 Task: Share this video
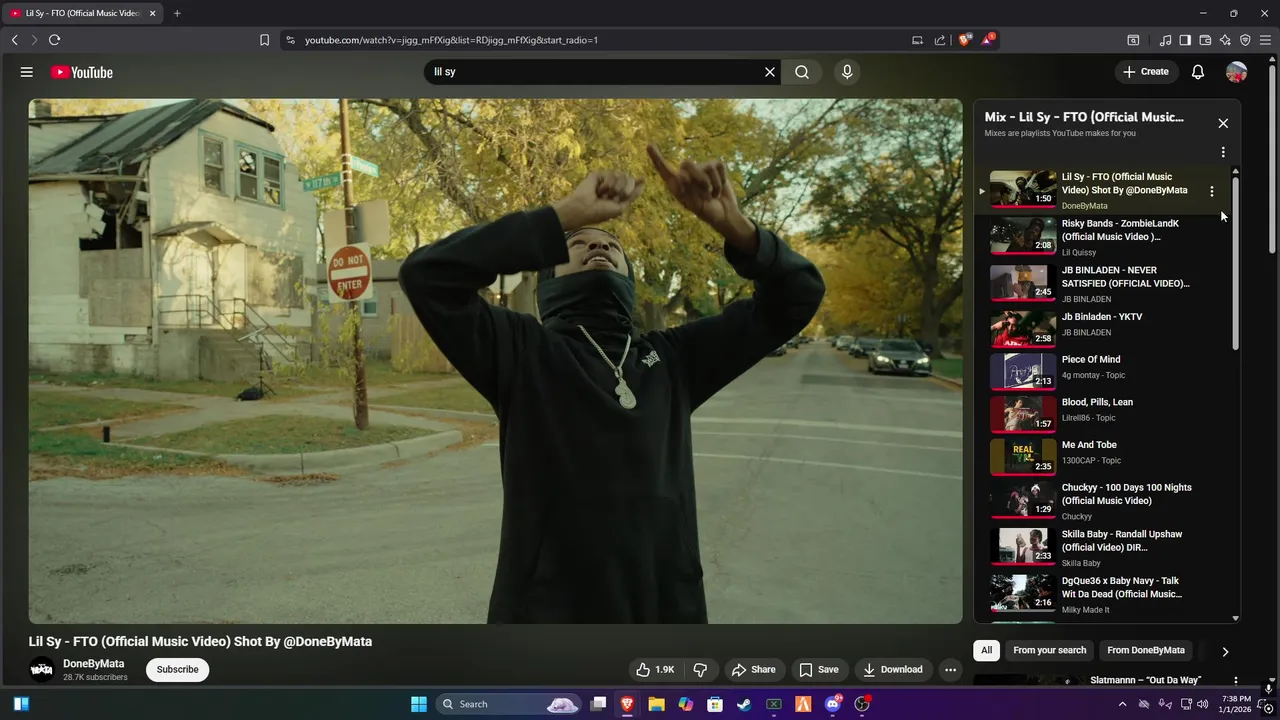753,670
